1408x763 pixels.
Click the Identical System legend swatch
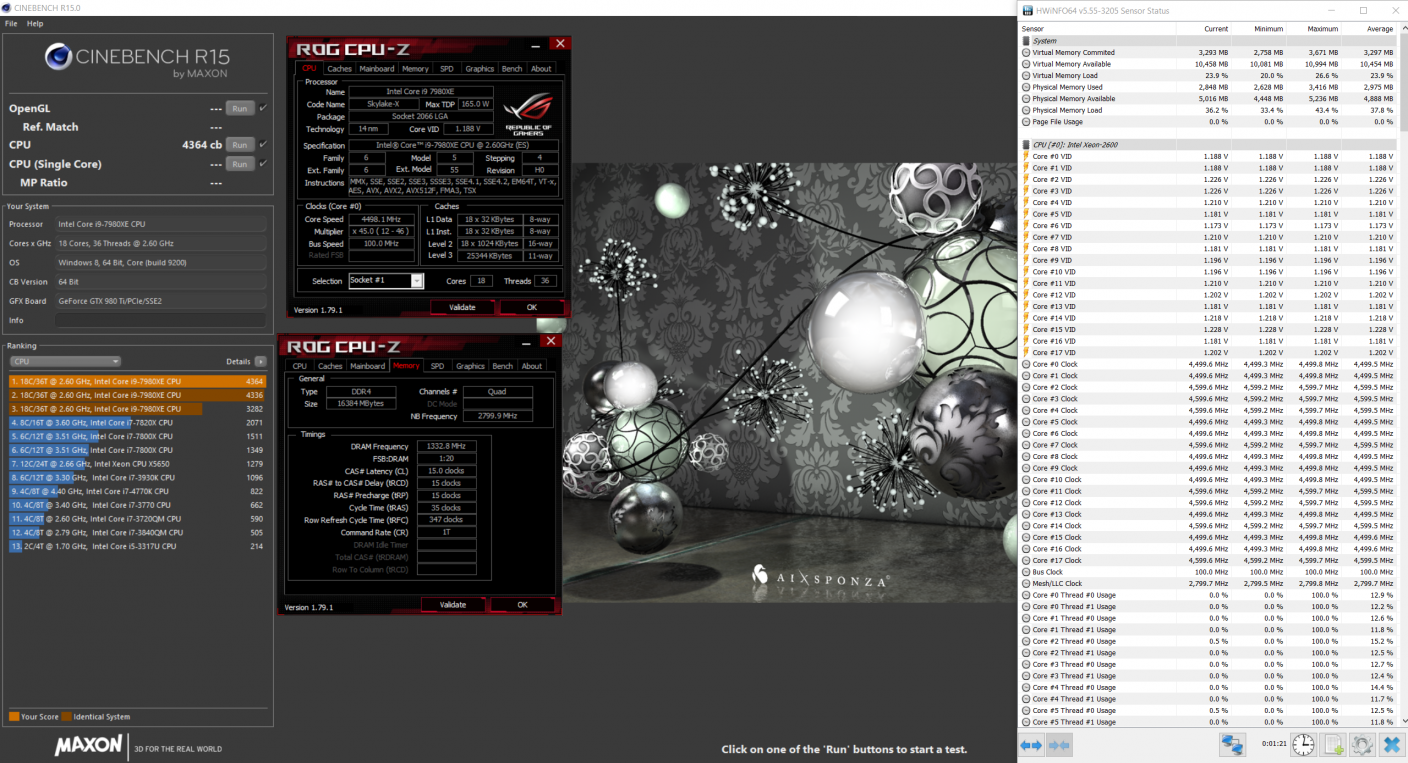tap(66, 717)
